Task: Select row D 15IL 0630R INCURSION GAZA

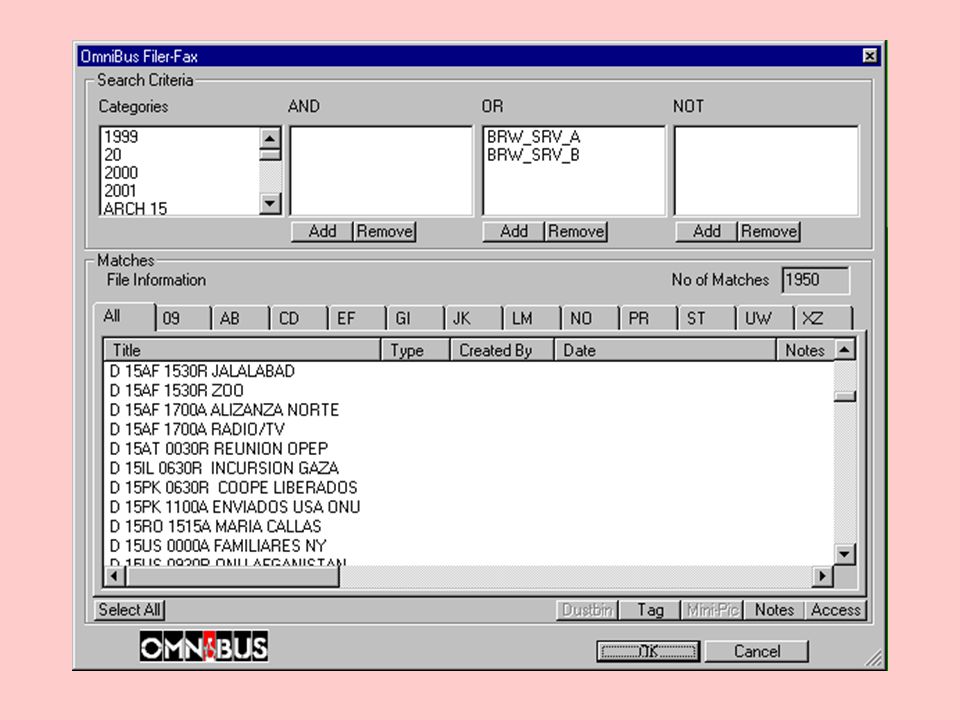Action: point(469,468)
